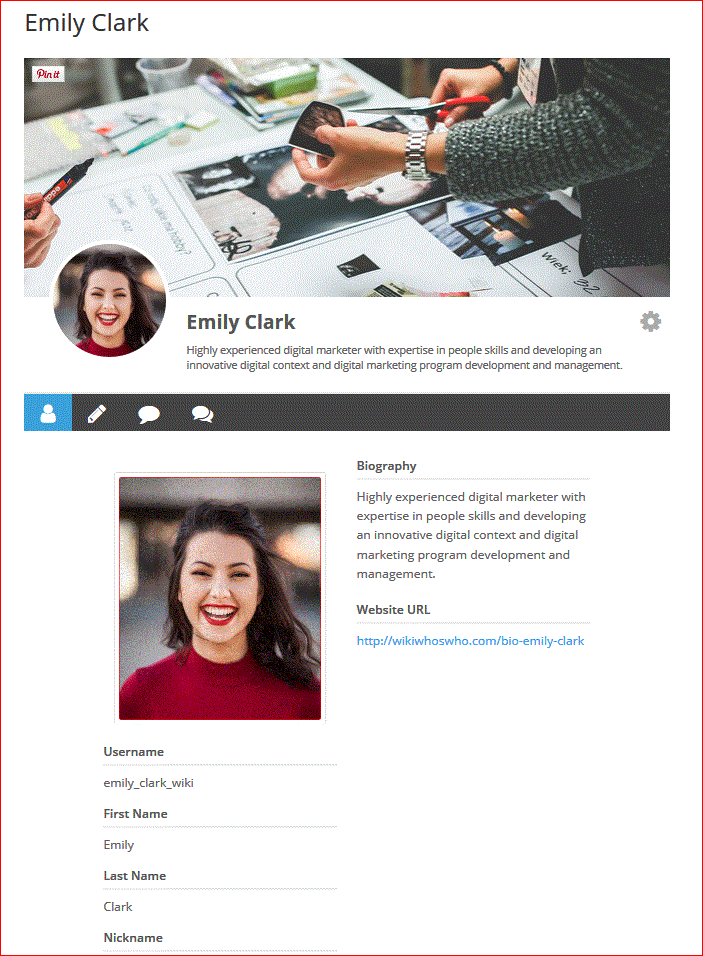Click the Pin it button on cover photo
Screen dimensions: 703x956
coord(48,74)
